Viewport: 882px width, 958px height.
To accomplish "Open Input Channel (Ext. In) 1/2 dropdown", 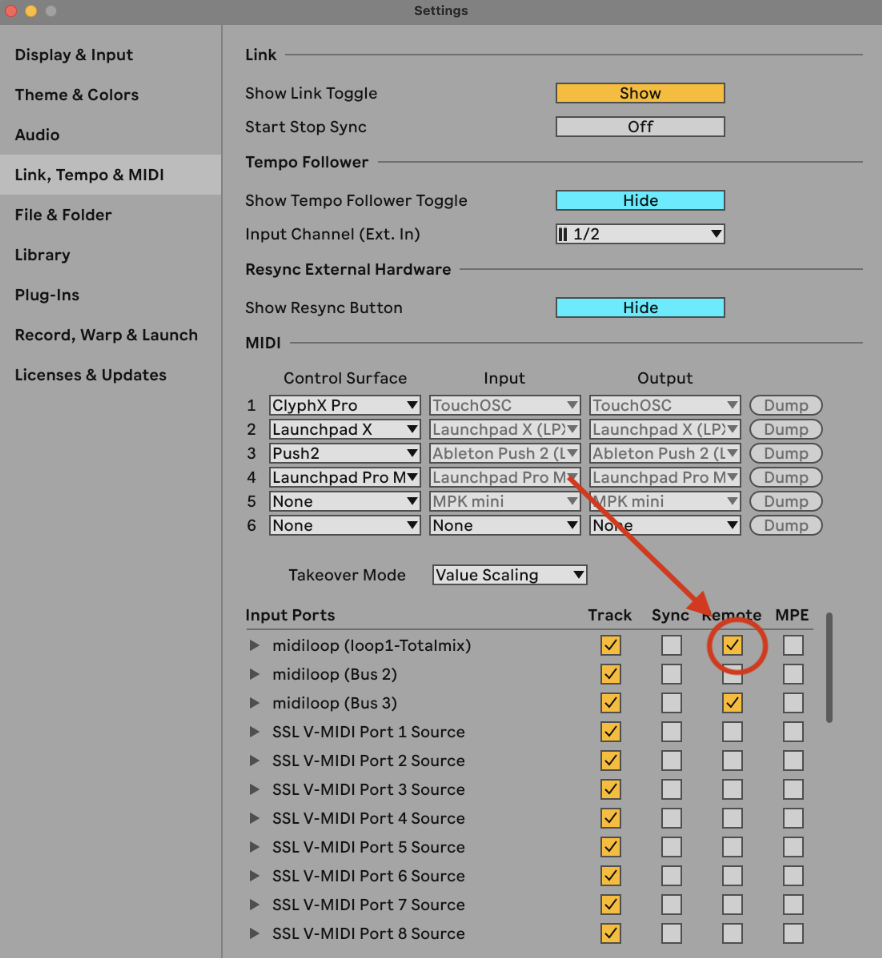I will 640,234.
